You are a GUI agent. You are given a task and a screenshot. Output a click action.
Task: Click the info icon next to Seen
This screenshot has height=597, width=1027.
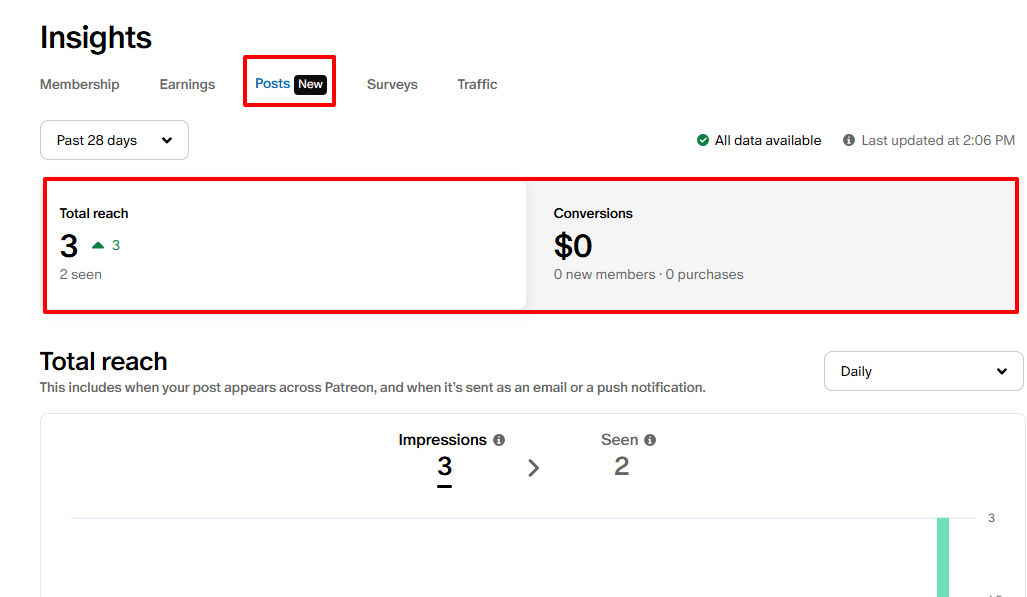[x=650, y=440]
